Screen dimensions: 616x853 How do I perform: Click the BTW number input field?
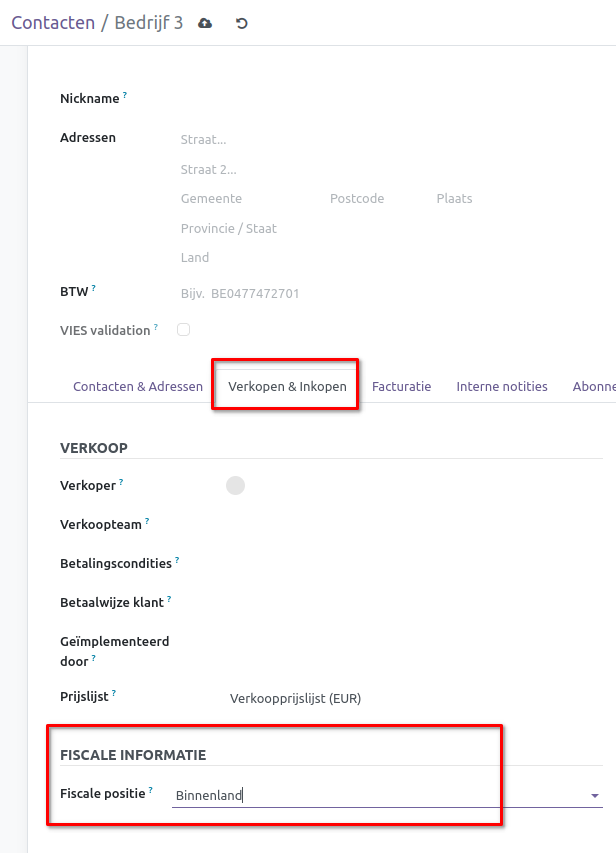pos(300,294)
